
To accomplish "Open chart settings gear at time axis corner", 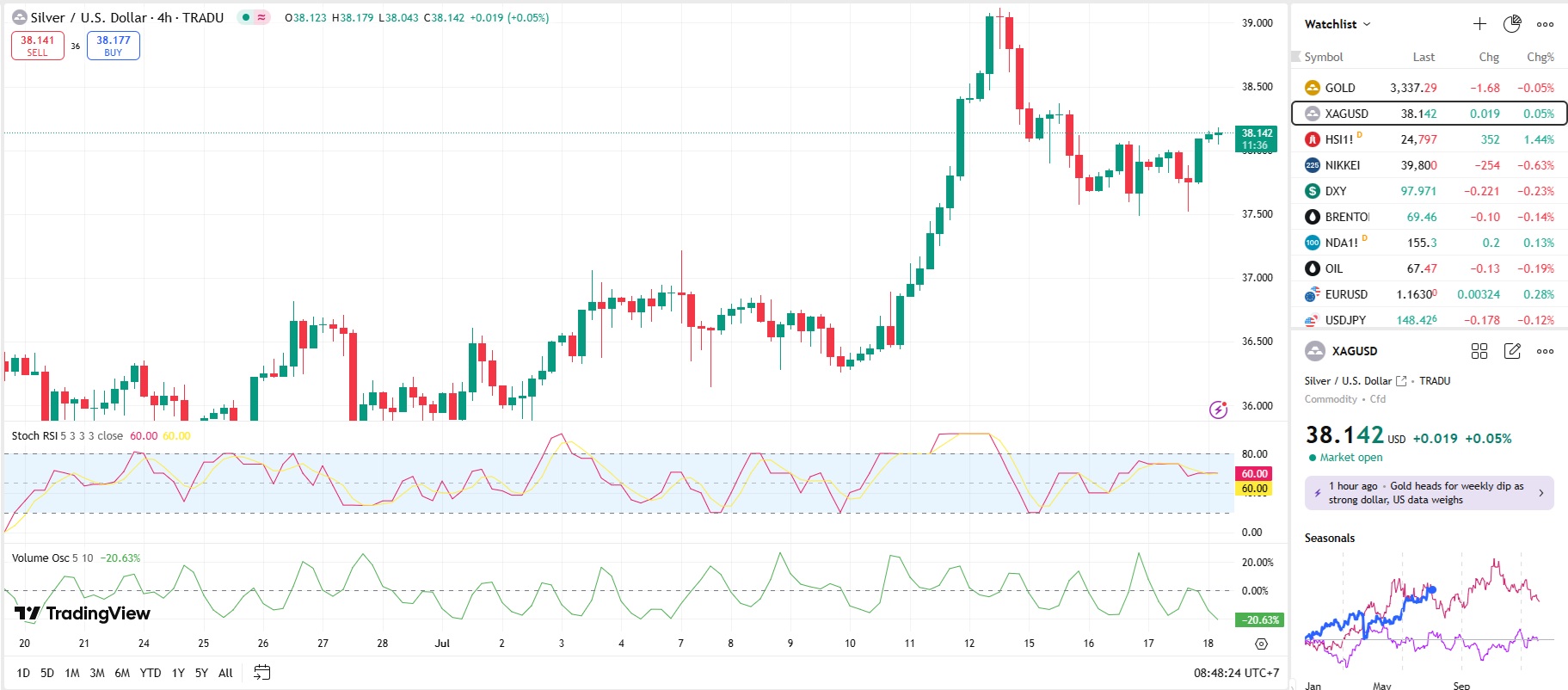I will point(1261,644).
